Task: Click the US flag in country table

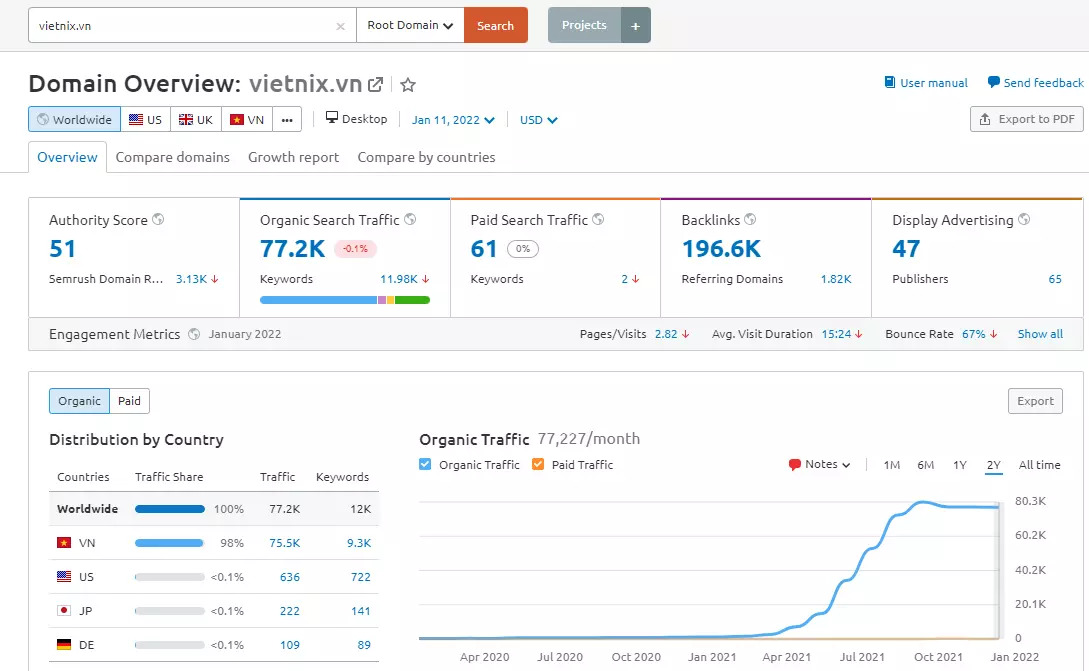Action: (x=64, y=577)
